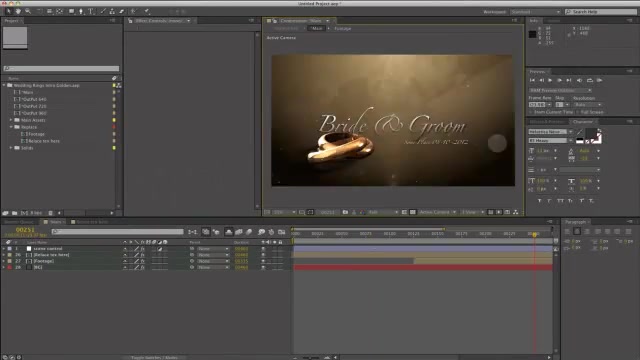Open Workspace dropdown
This screenshot has height=360, width=640.
click(x=536, y=12)
